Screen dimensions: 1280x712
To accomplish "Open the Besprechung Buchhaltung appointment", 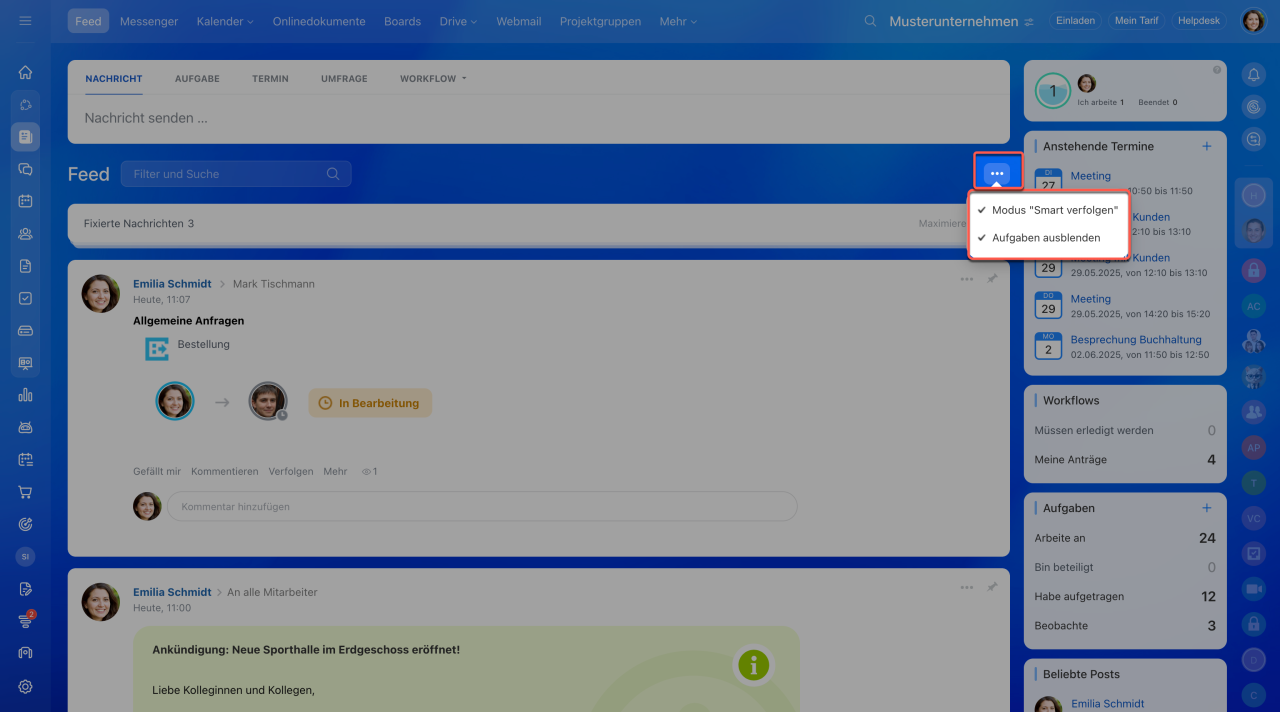I will (1136, 340).
